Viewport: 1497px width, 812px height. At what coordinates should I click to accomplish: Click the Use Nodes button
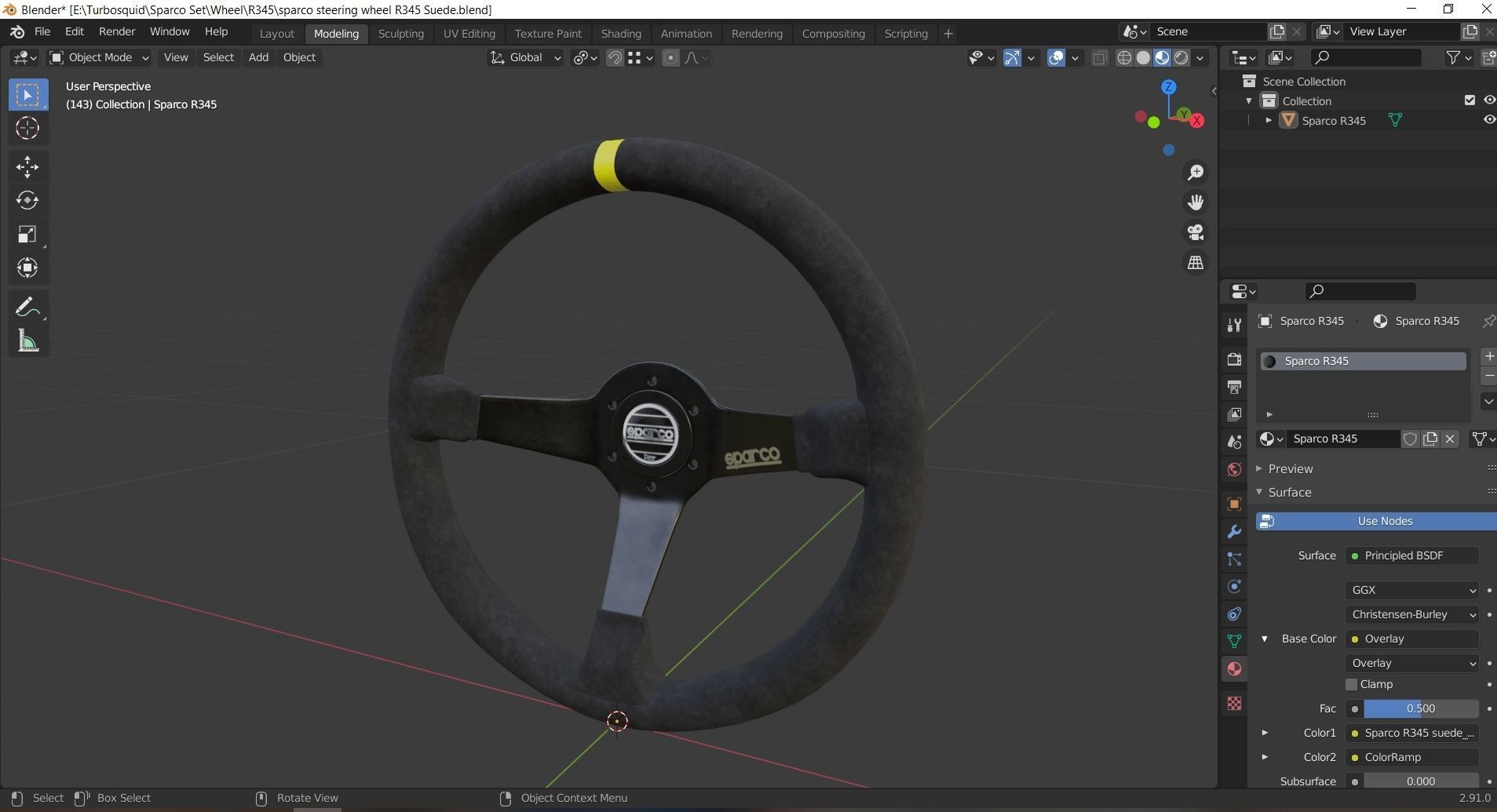coord(1384,520)
